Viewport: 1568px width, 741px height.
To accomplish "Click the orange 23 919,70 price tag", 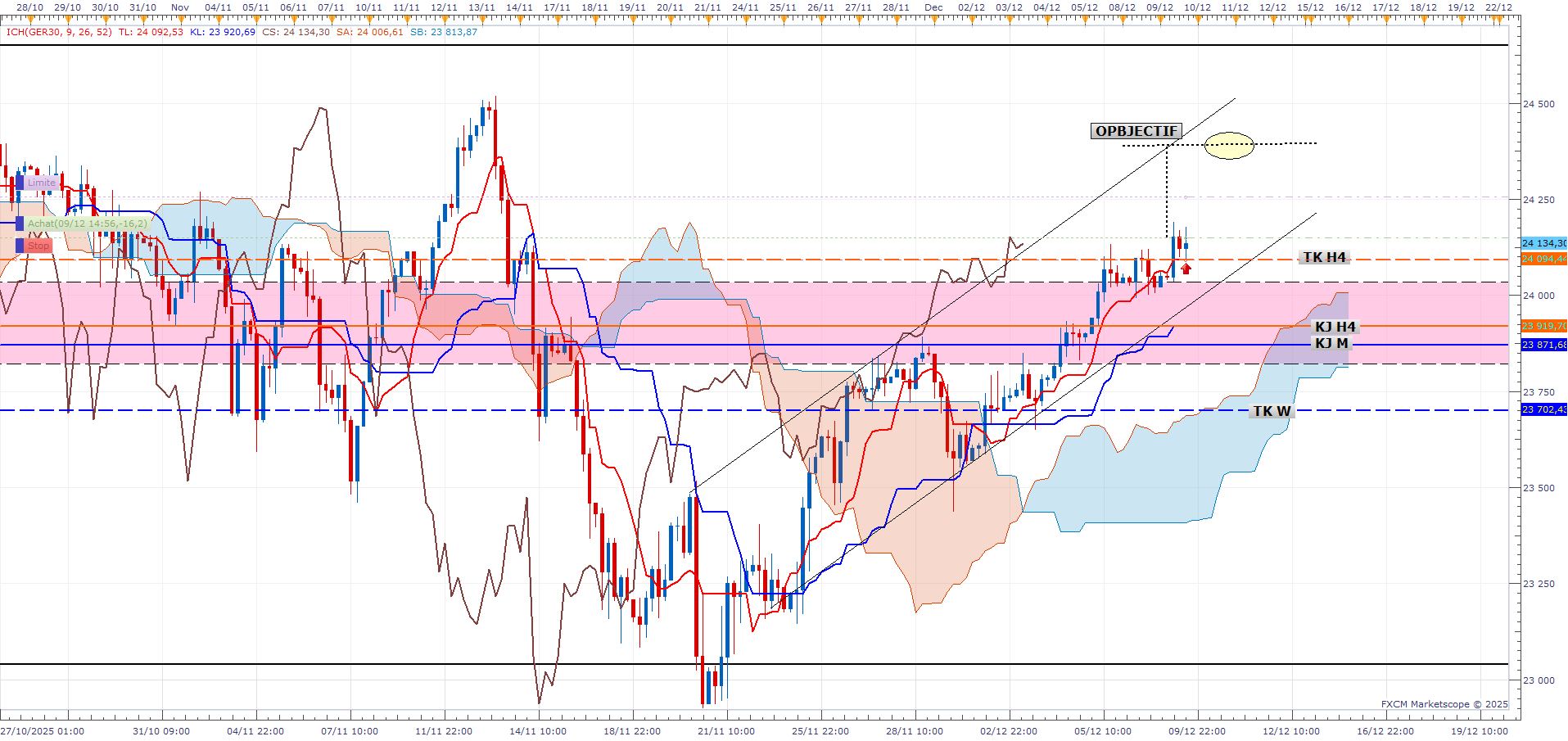I will tap(1543, 326).
